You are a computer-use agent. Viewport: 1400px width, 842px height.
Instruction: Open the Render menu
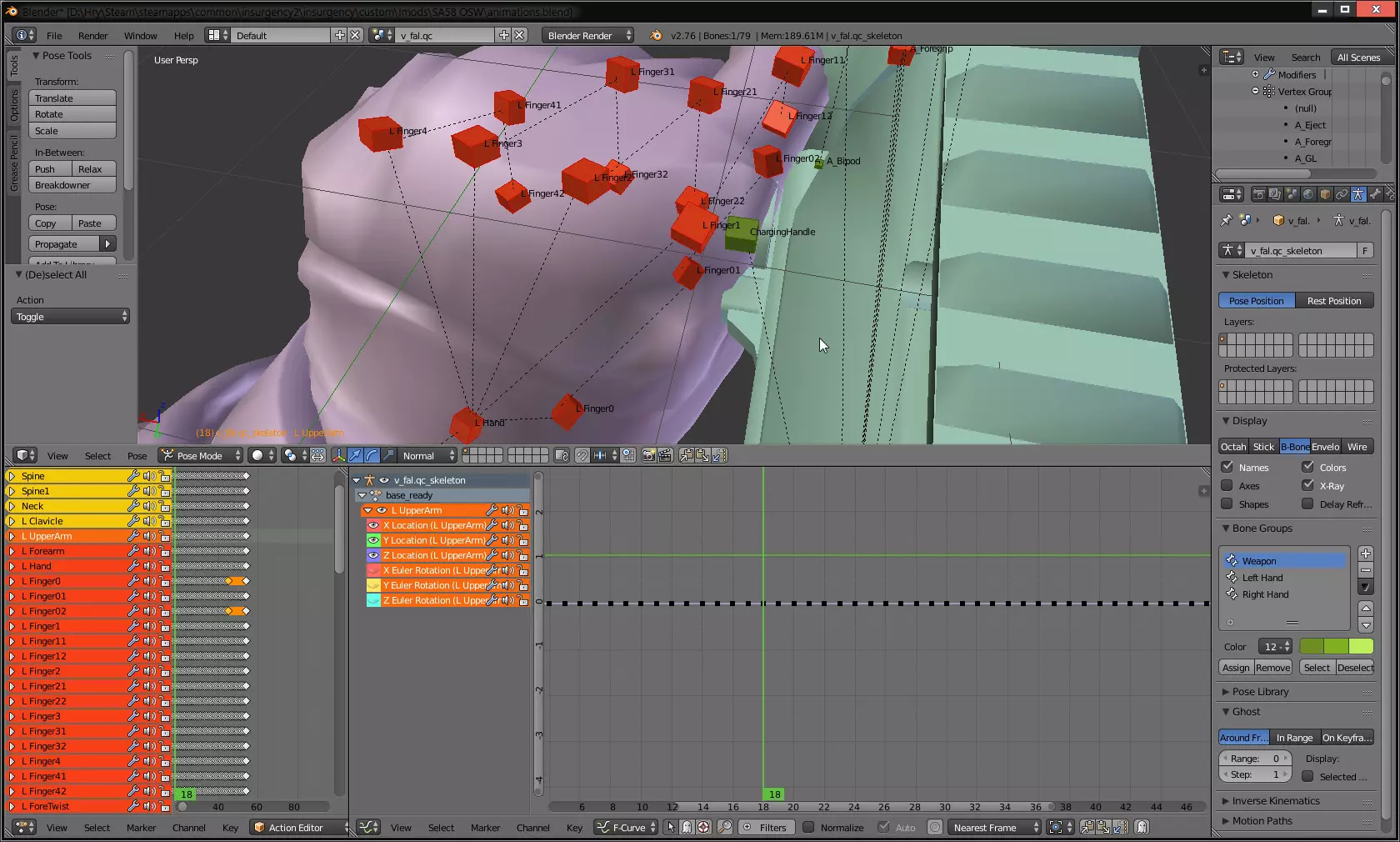click(92, 36)
